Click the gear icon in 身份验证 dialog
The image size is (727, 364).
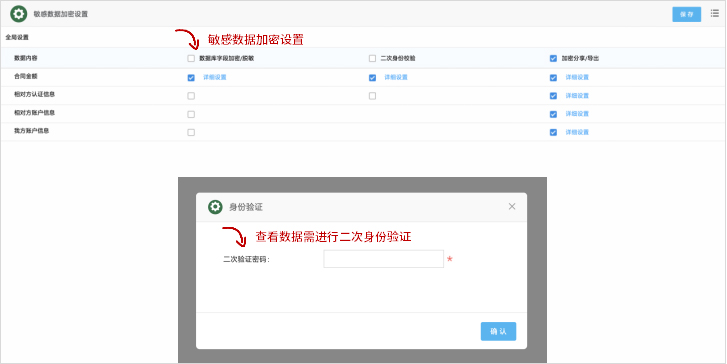(x=215, y=207)
